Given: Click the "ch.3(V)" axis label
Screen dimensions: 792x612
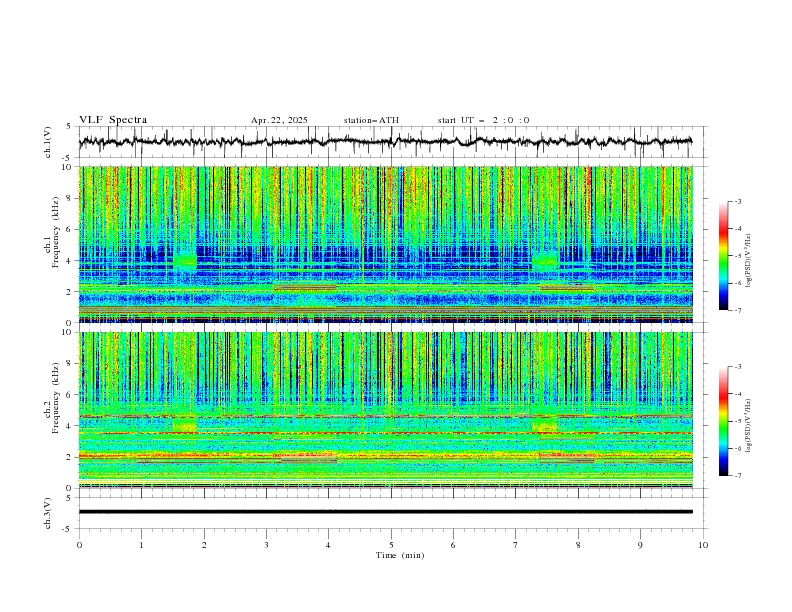Looking at the screenshot, I should [48, 513].
